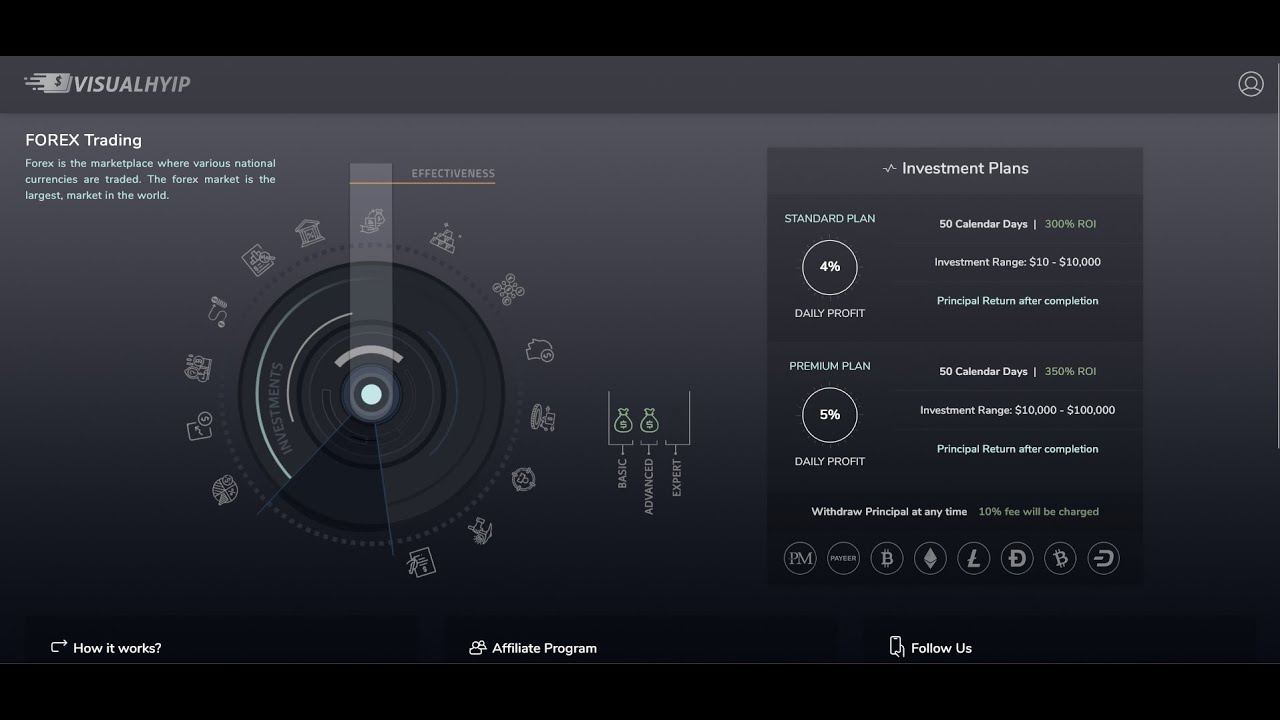
Task: Click 'Investment Range: $10 - $10,000'
Action: (1017, 262)
